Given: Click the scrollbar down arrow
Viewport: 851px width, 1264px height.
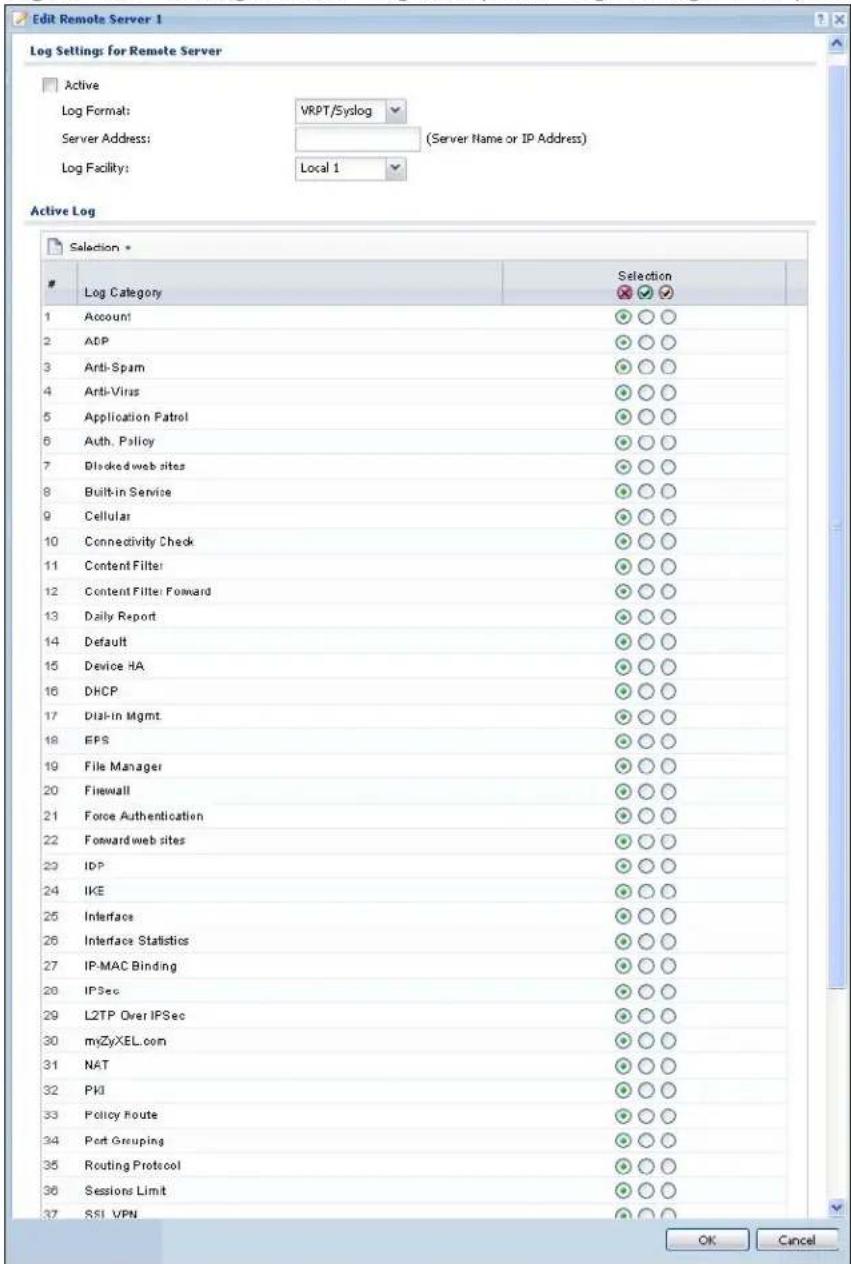Looking at the screenshot, I should [x=836, y=1209].
